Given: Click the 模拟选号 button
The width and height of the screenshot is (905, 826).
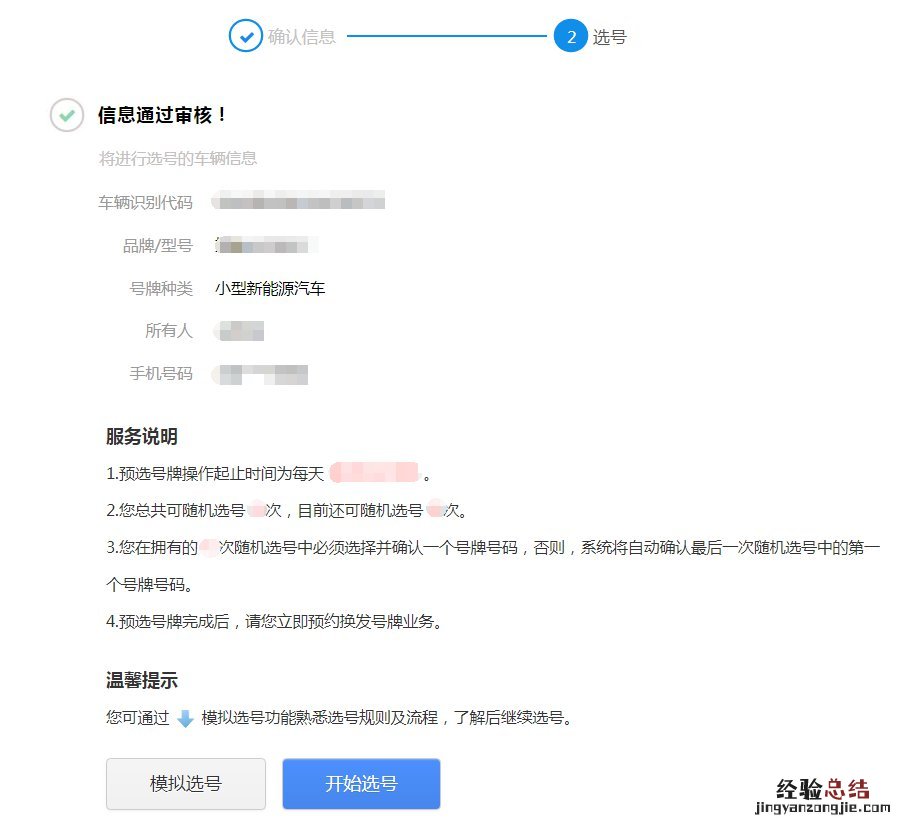Looking at the screenshot, I should pos(185,784).
